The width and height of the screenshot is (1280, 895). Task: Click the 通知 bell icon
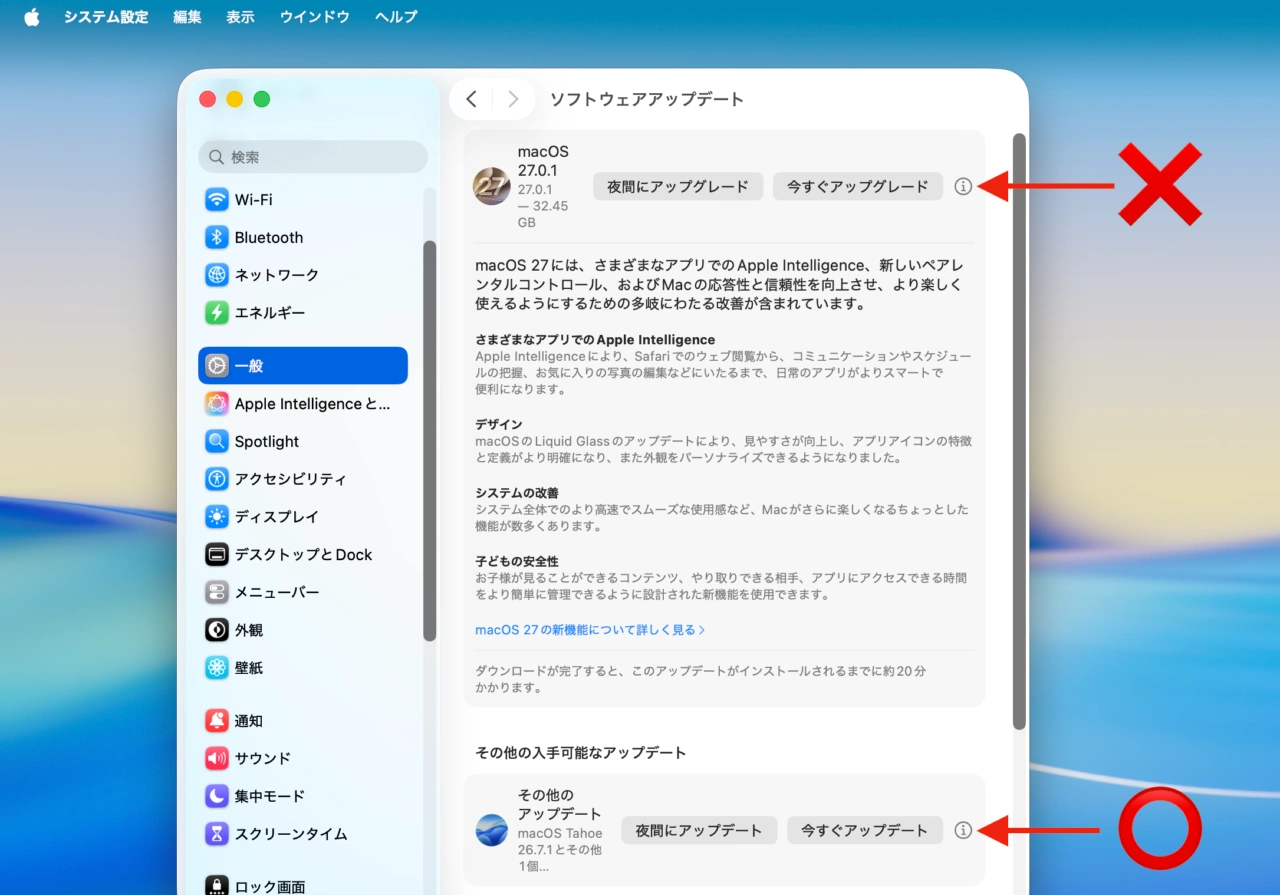coord(217,720)
